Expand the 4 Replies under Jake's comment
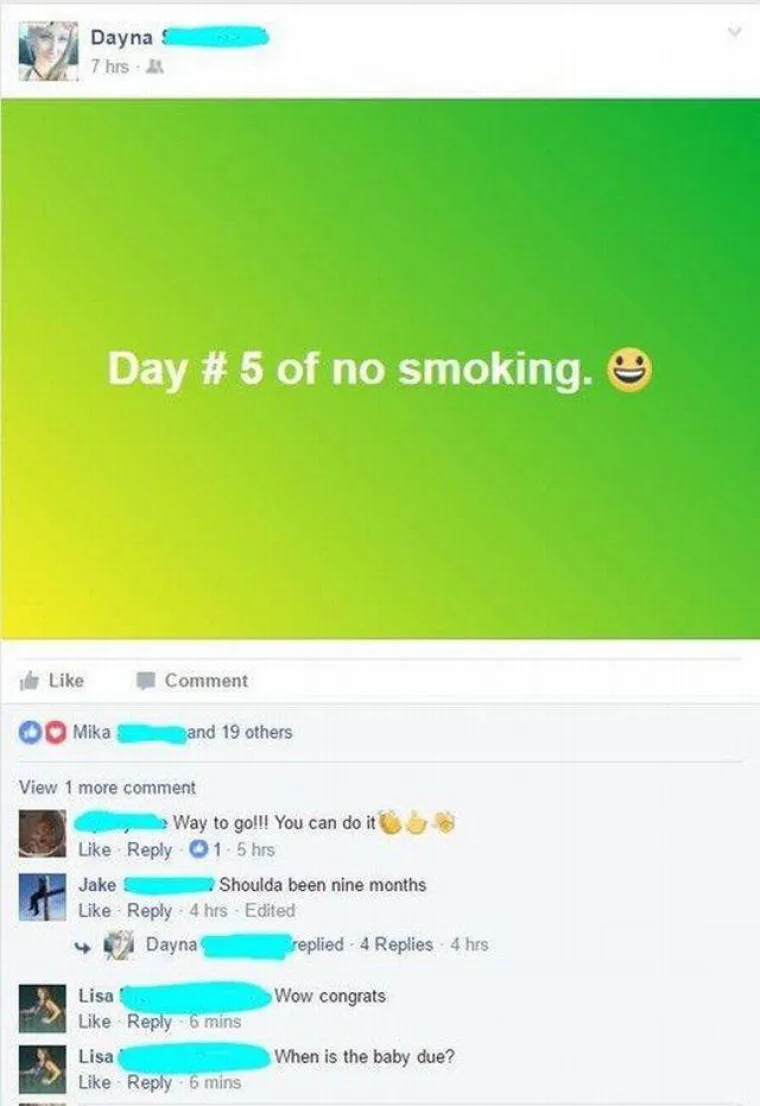760x1106 pixels. [397, 944]
